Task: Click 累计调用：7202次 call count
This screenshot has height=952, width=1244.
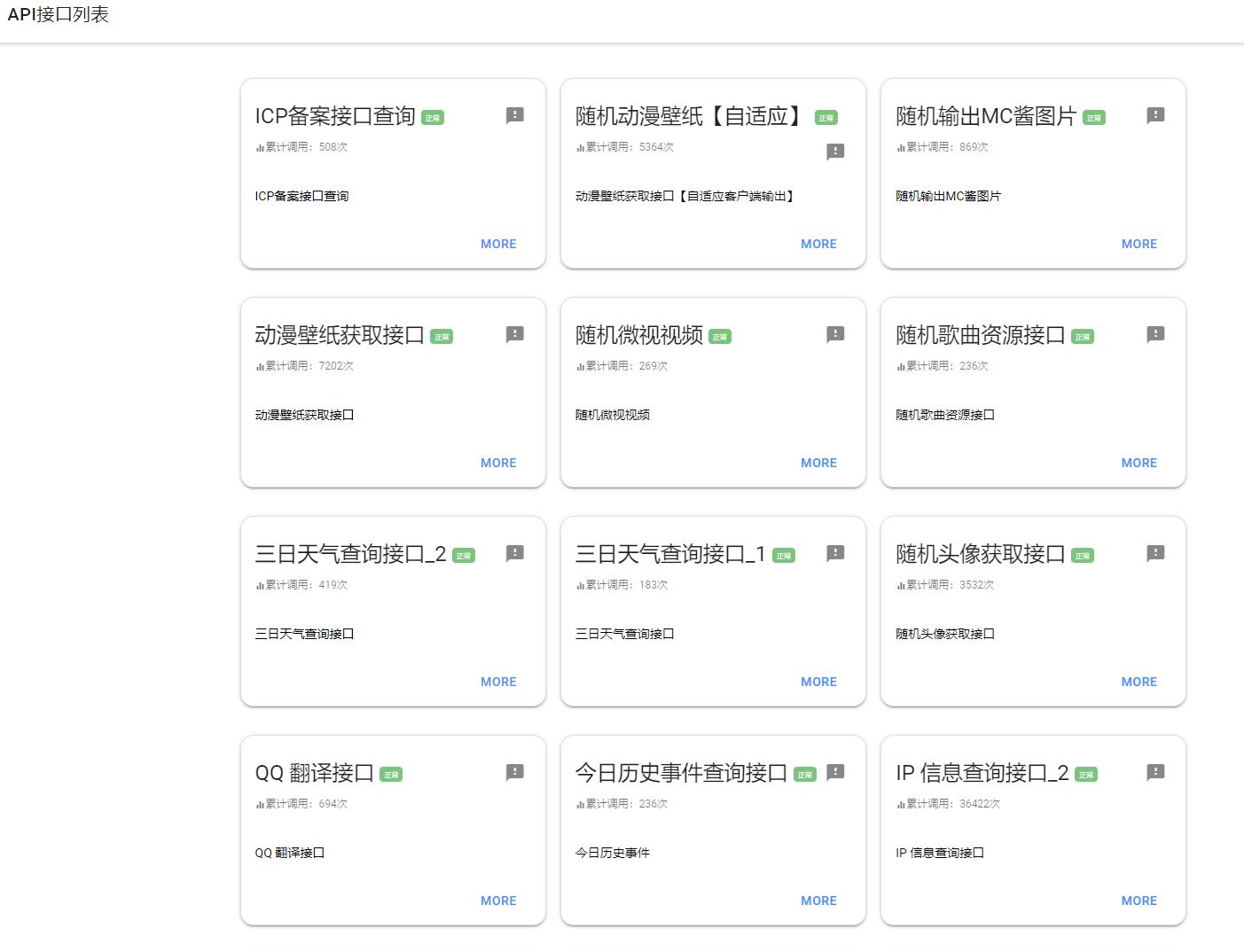Action: click(x=305, y=366)
